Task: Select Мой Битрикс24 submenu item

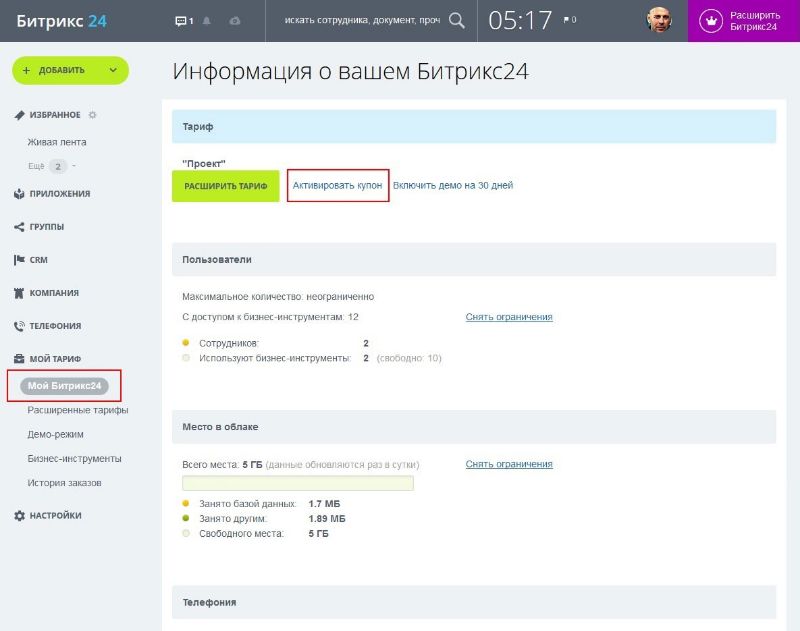Action: point(64,386)
